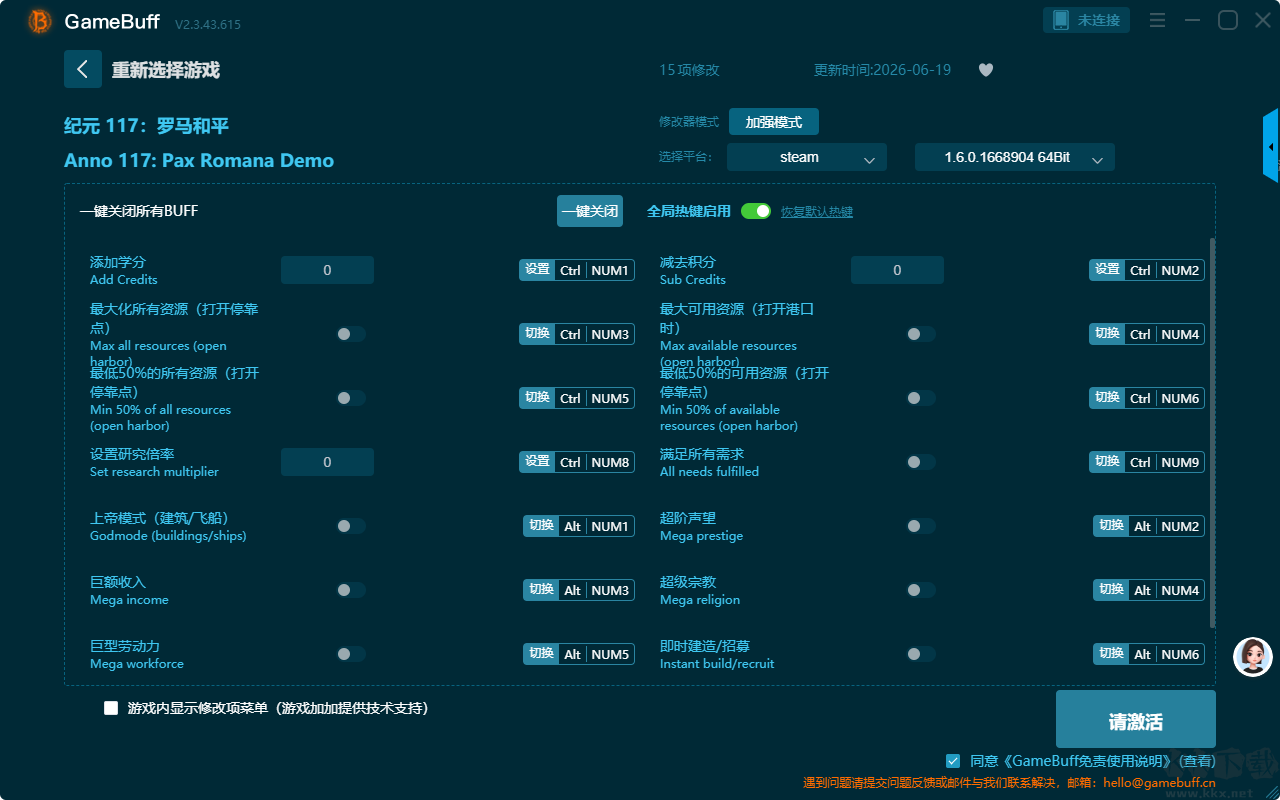
Task: Enable Min 50% of all resources
Action: click(351, 398)
